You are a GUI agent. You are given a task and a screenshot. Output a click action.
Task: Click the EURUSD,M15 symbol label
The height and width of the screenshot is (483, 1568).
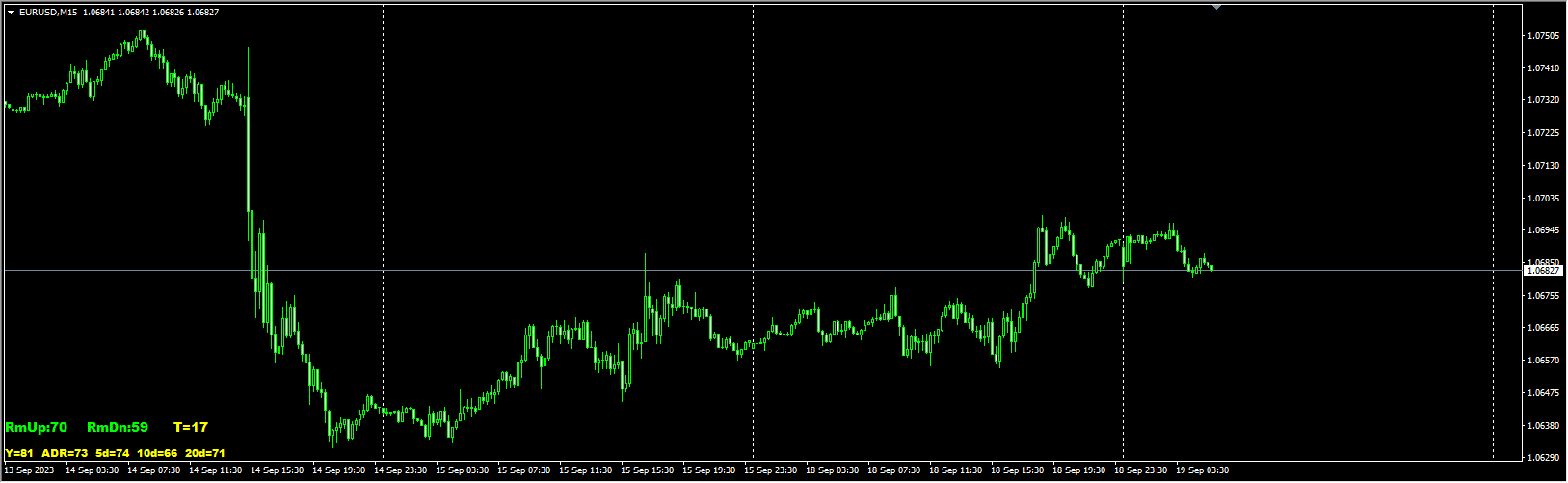coord(48,12)
